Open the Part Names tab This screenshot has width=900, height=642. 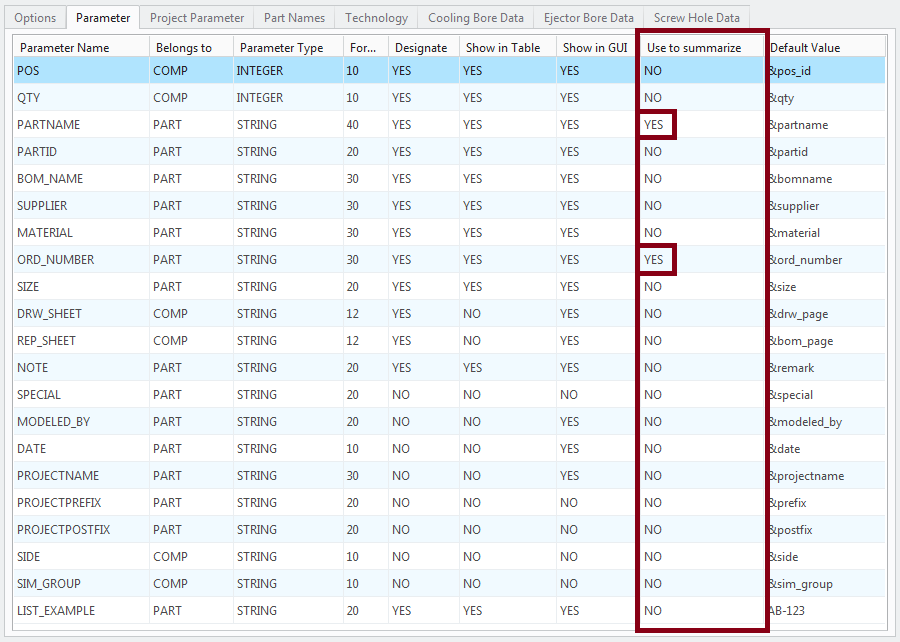294,18
